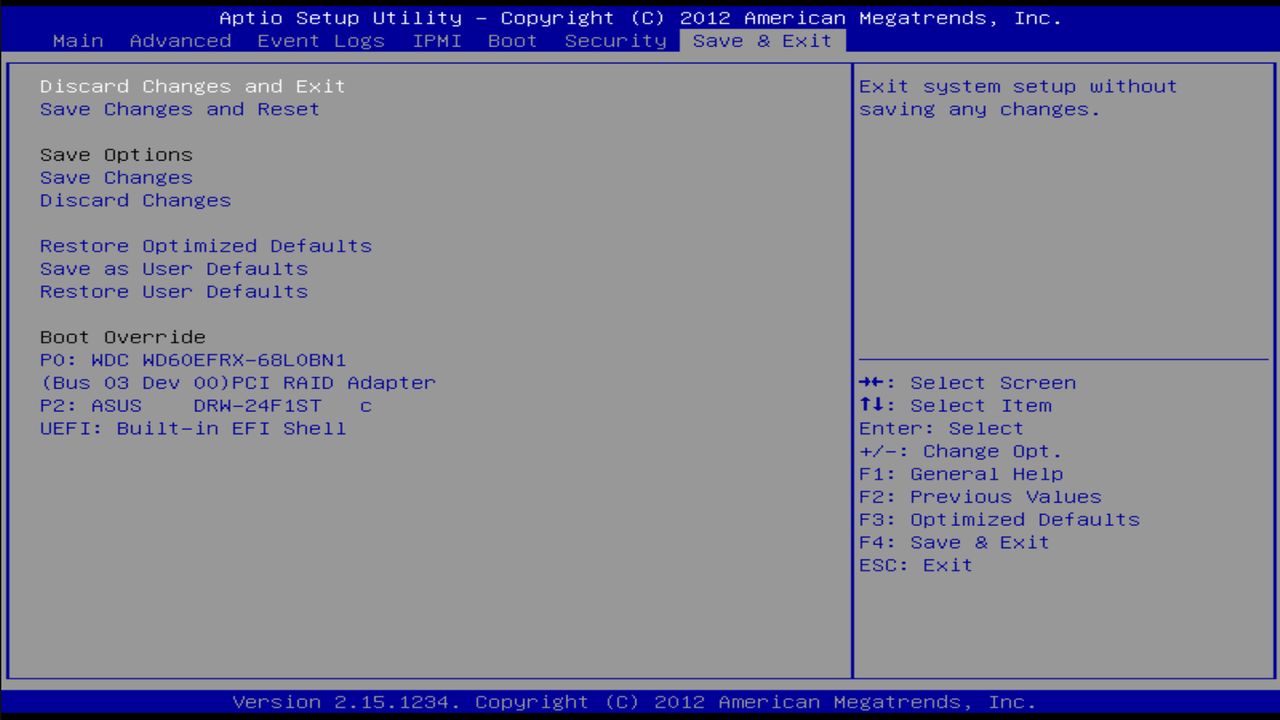Boot from P2: ASUS DRW-24F1ST
This screenshot has width=1280, height=720.
pos(206,406)
